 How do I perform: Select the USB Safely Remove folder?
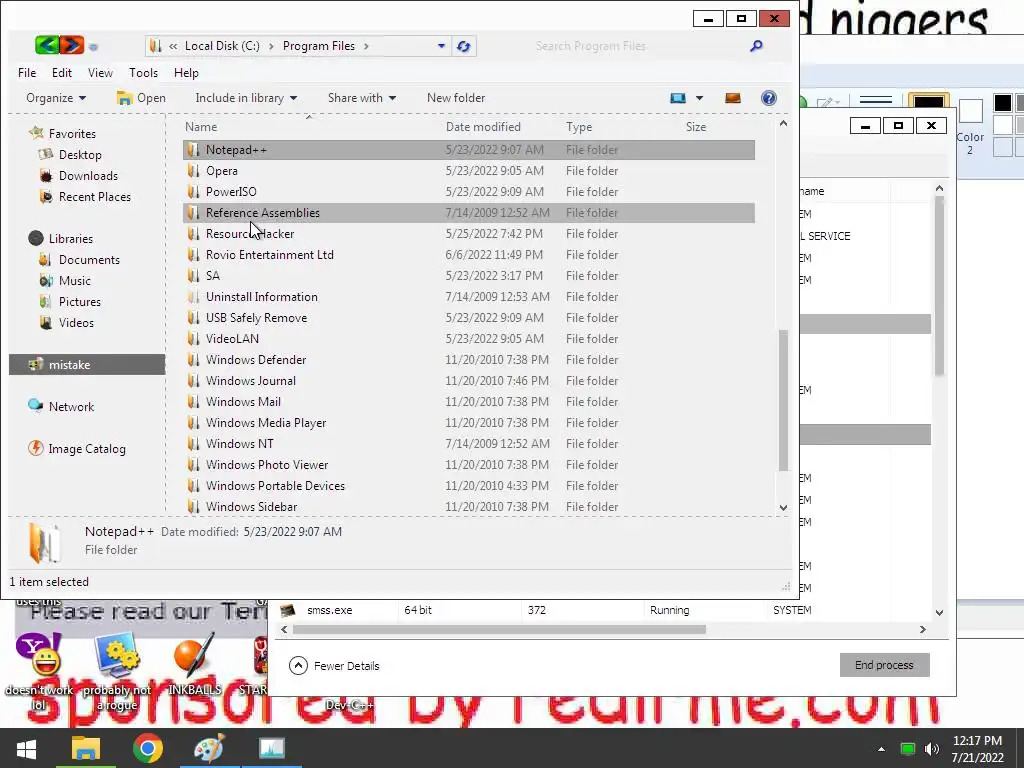(468, 317)
